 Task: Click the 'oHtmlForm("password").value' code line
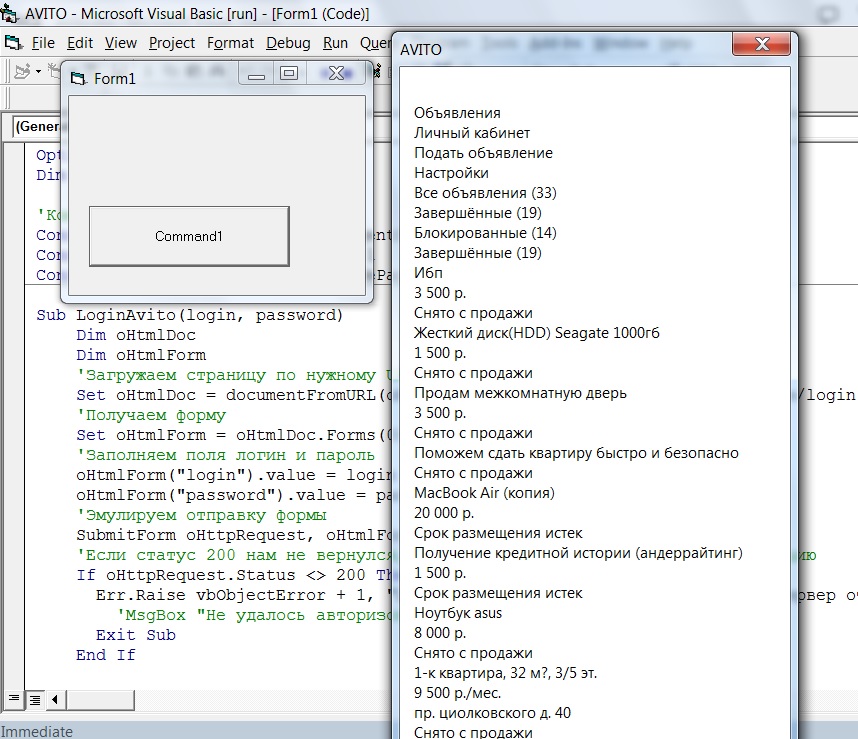click(234, 495)
